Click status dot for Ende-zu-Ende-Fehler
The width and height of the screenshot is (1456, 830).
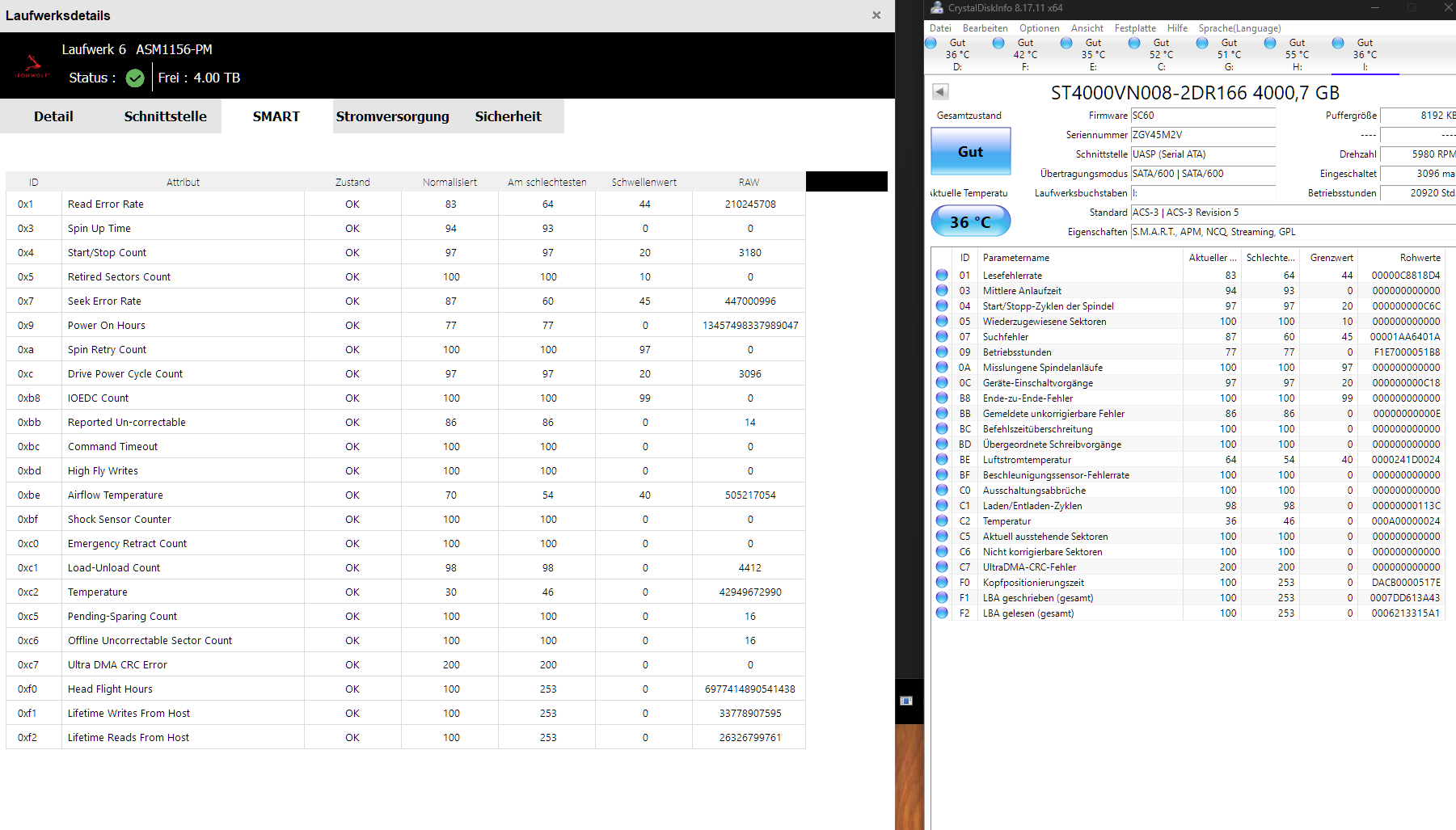coord(942,398)
